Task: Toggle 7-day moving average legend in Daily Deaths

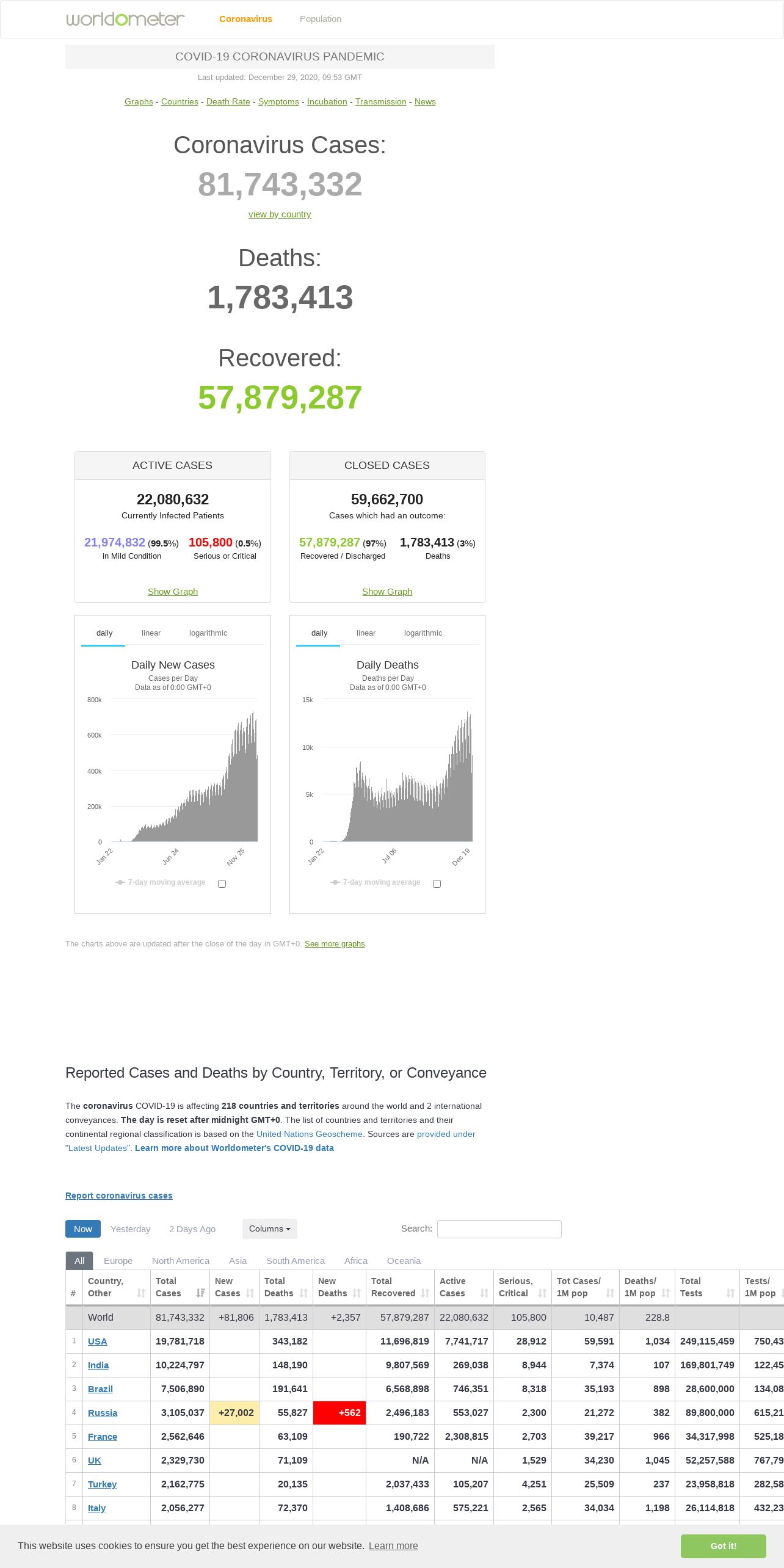Action: pyautogui.click(x=376, y=882)
